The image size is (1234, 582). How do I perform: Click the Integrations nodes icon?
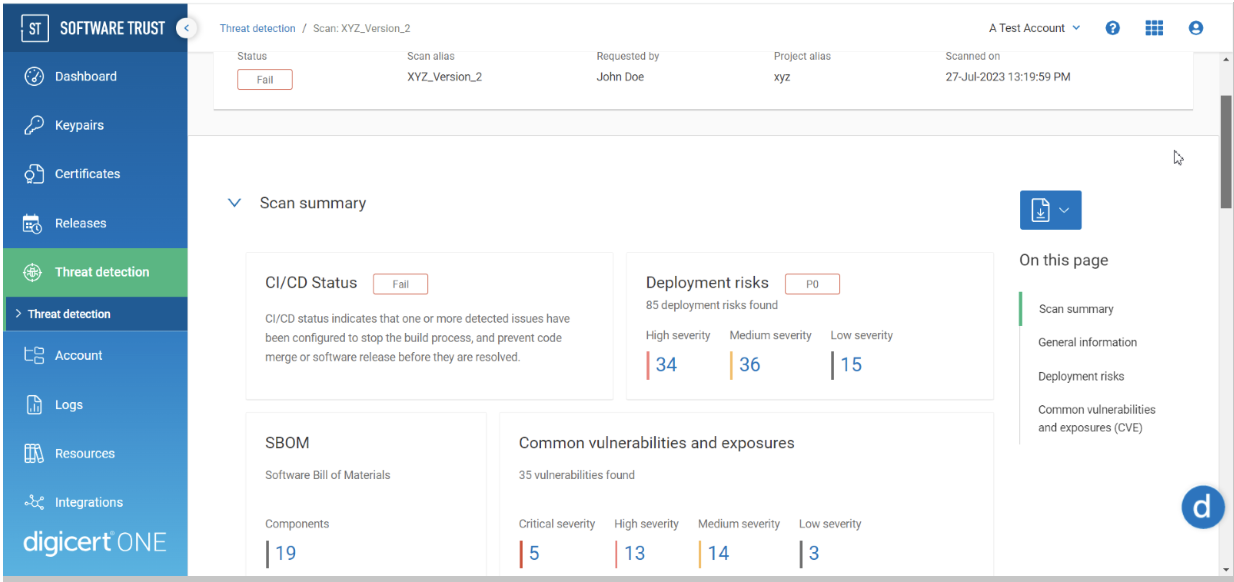(34, 503)
